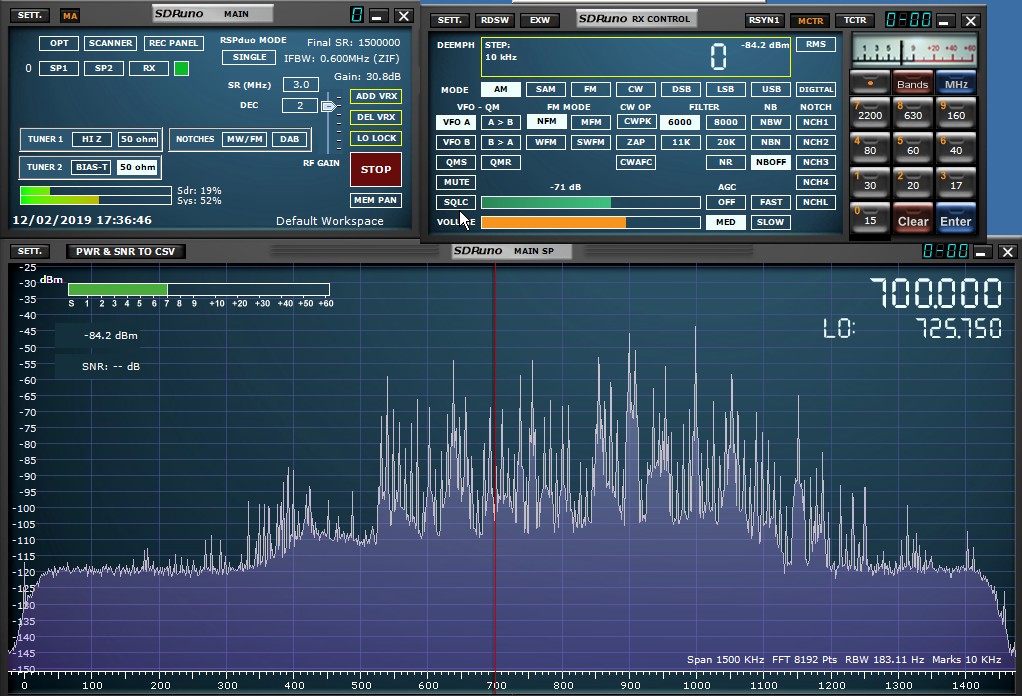This screenshot has width=1022, height=696.
Task: Click keypad band button 15
Action: pos(870,218)
